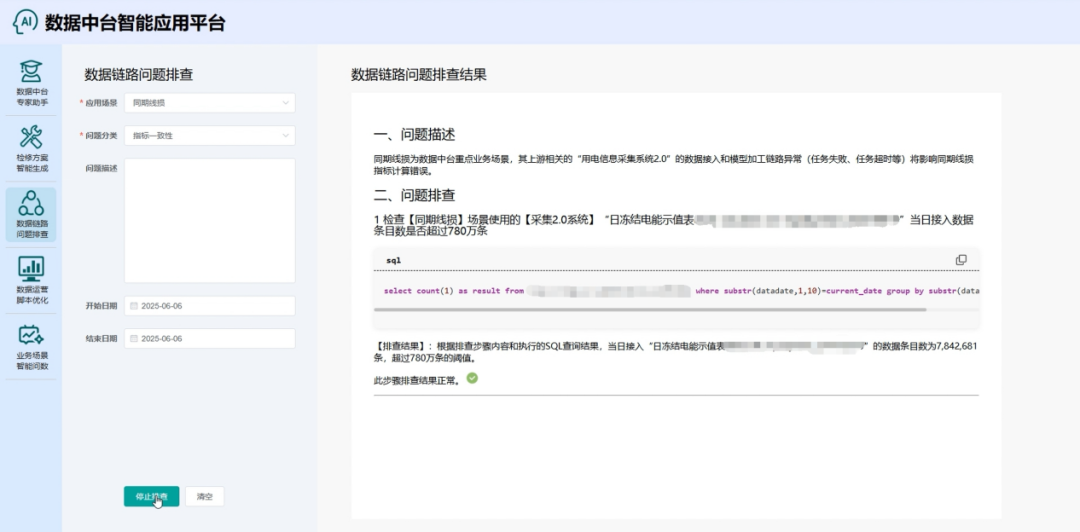Image resolution: width=1080 pixels, height=532 pixels.
Task: Open 指标一致性 category select box
Action: click(x=209, y=135)
